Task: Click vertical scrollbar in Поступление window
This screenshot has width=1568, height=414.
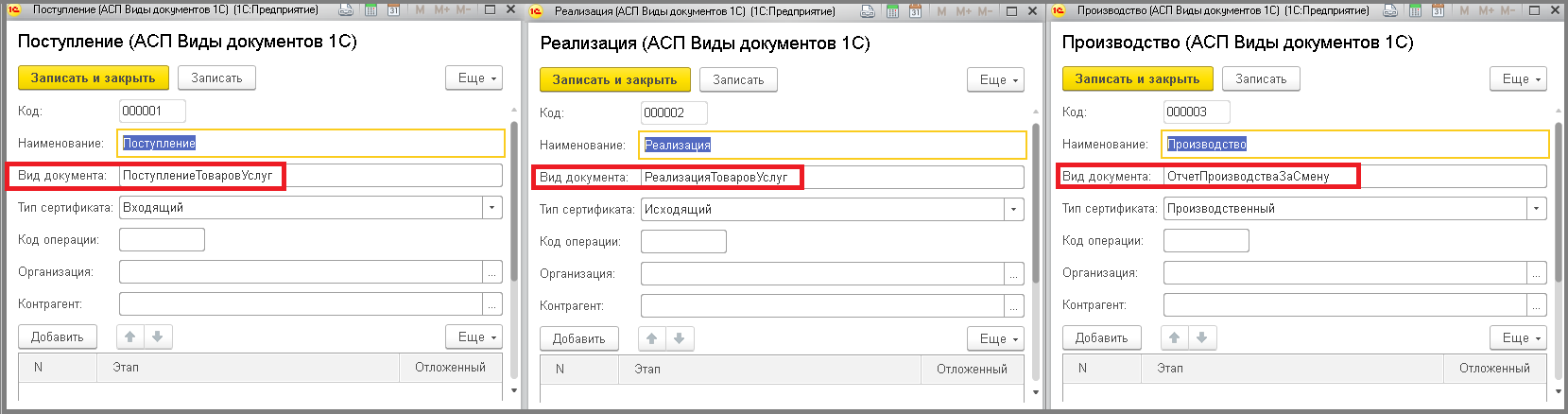Action: pyautogui.click(x=514, y=198)
